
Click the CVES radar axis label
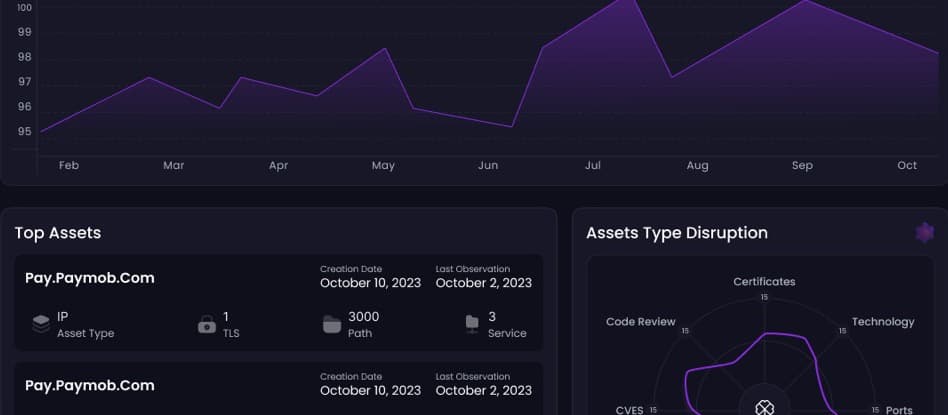pos(629,410)
